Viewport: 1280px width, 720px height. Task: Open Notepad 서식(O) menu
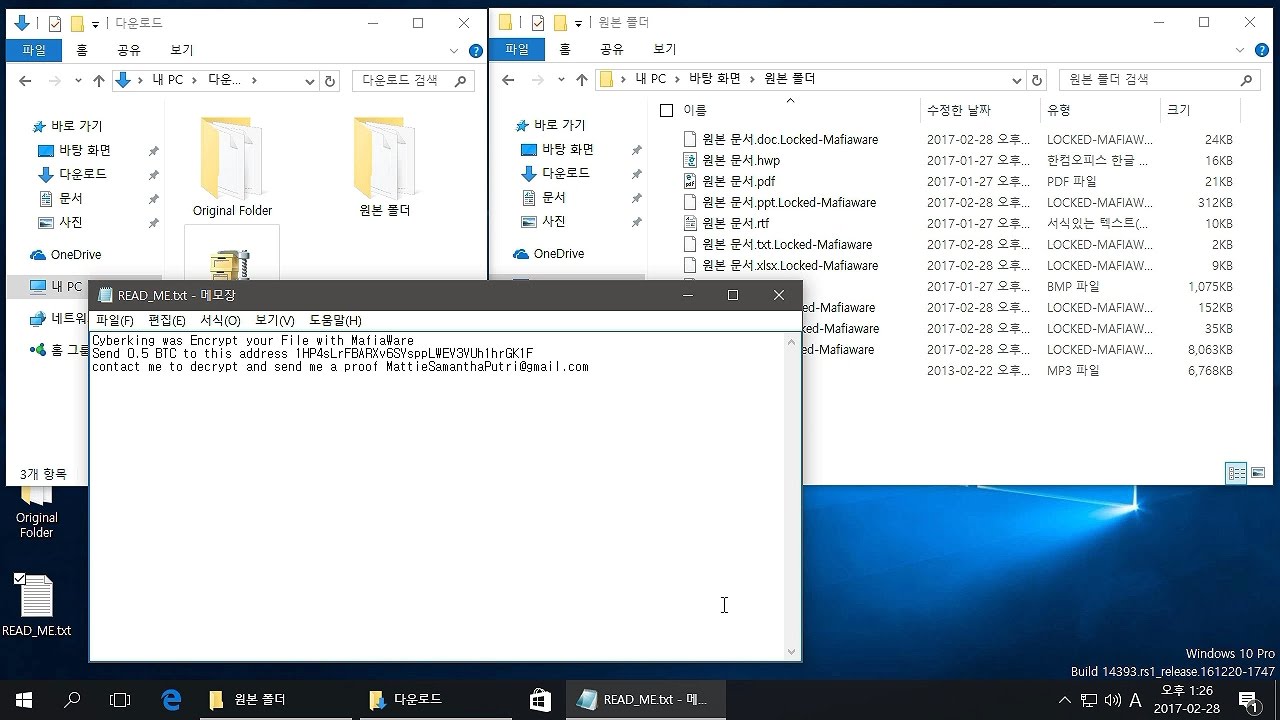coord(220,320)
